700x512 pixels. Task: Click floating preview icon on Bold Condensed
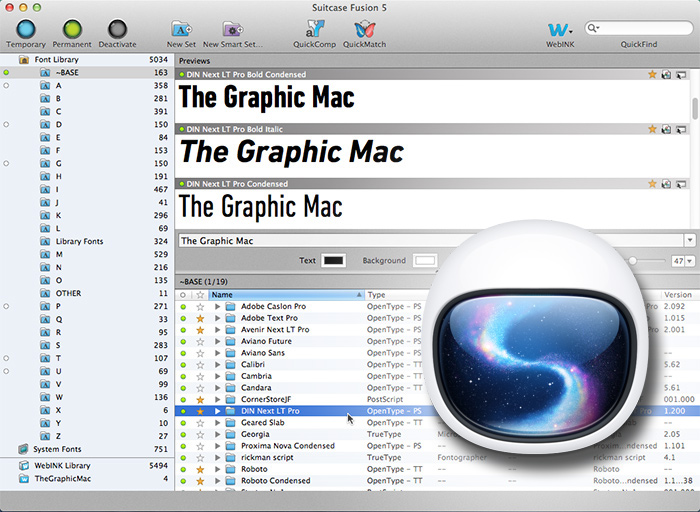click(x=681, y=75)
